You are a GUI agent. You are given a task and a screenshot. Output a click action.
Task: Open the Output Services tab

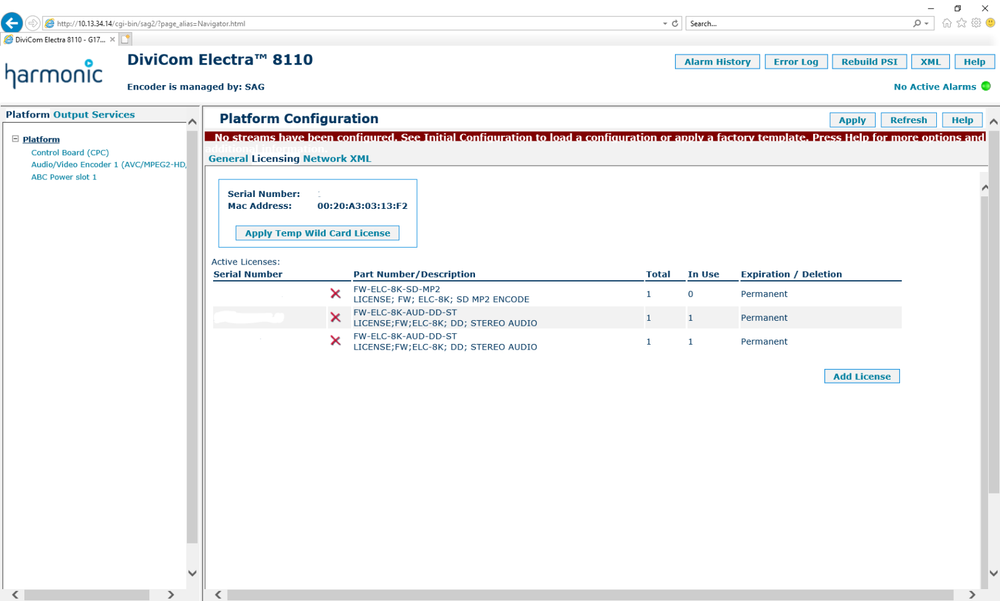[94, 115]
